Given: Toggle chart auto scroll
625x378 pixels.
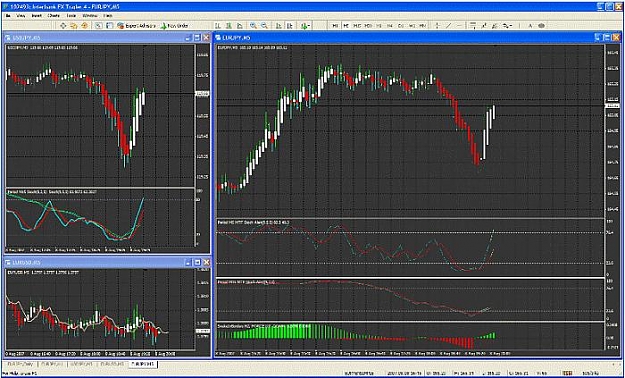Looking at the screenshot, I should pos(279,26).
